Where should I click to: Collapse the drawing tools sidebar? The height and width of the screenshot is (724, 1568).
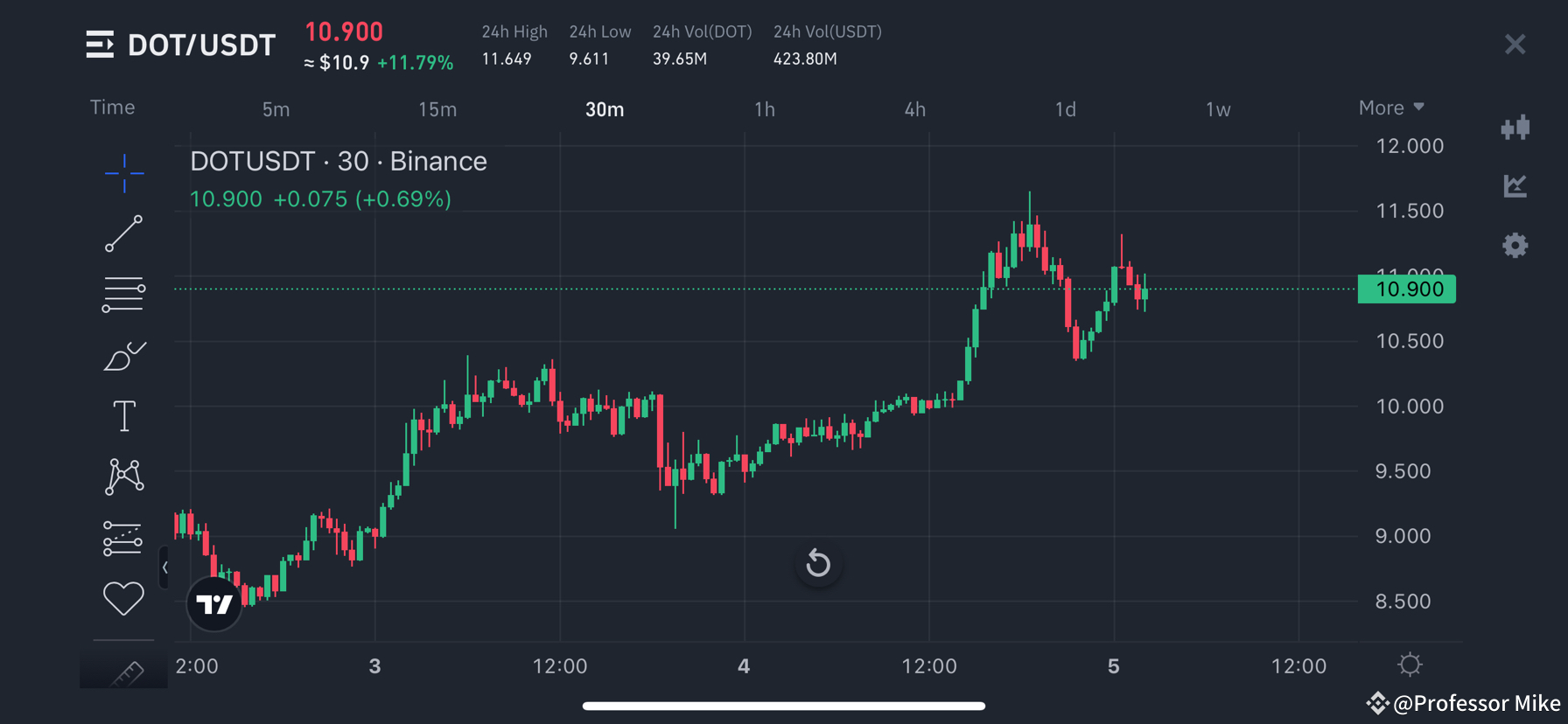[164, 567]
